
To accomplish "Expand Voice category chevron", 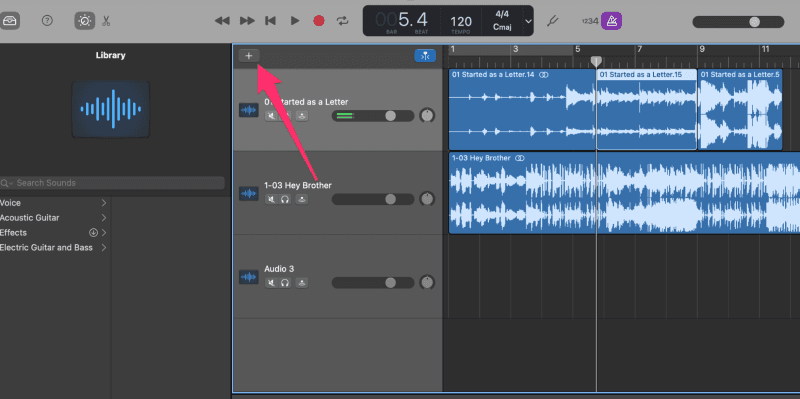I will point(104,203).
